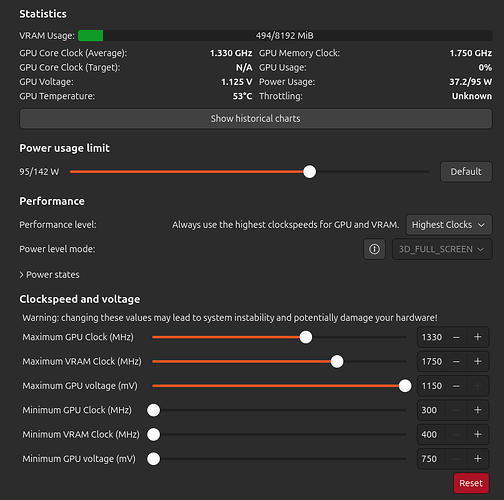Viewport: 504px width, 500px height.
Task: Increase Maximum GPU Clock with plus button
Action: point(478,337)
